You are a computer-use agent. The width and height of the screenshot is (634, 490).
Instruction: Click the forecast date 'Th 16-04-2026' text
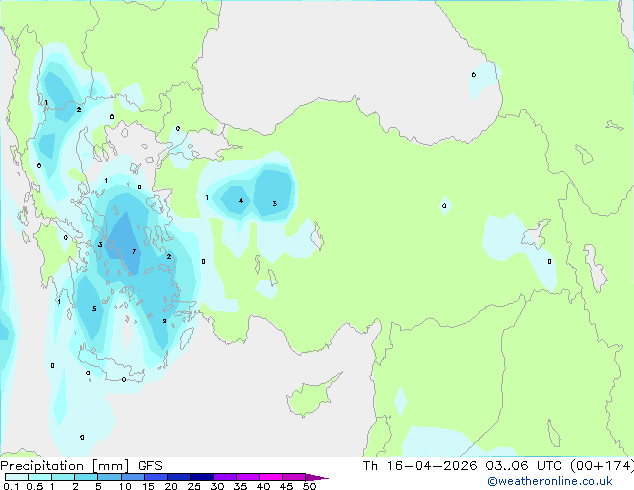pos(420,466)
